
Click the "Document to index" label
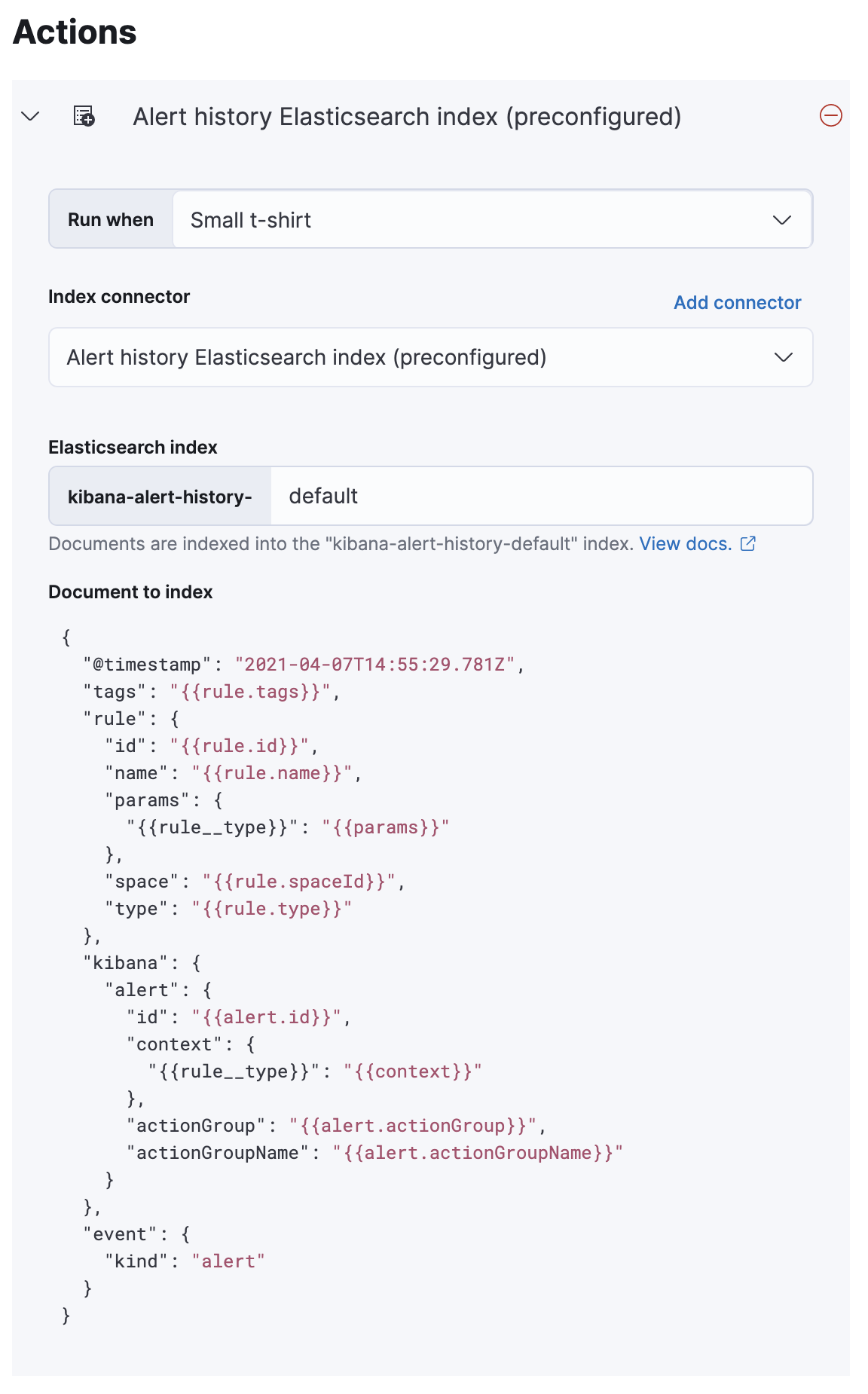point(130,592)
